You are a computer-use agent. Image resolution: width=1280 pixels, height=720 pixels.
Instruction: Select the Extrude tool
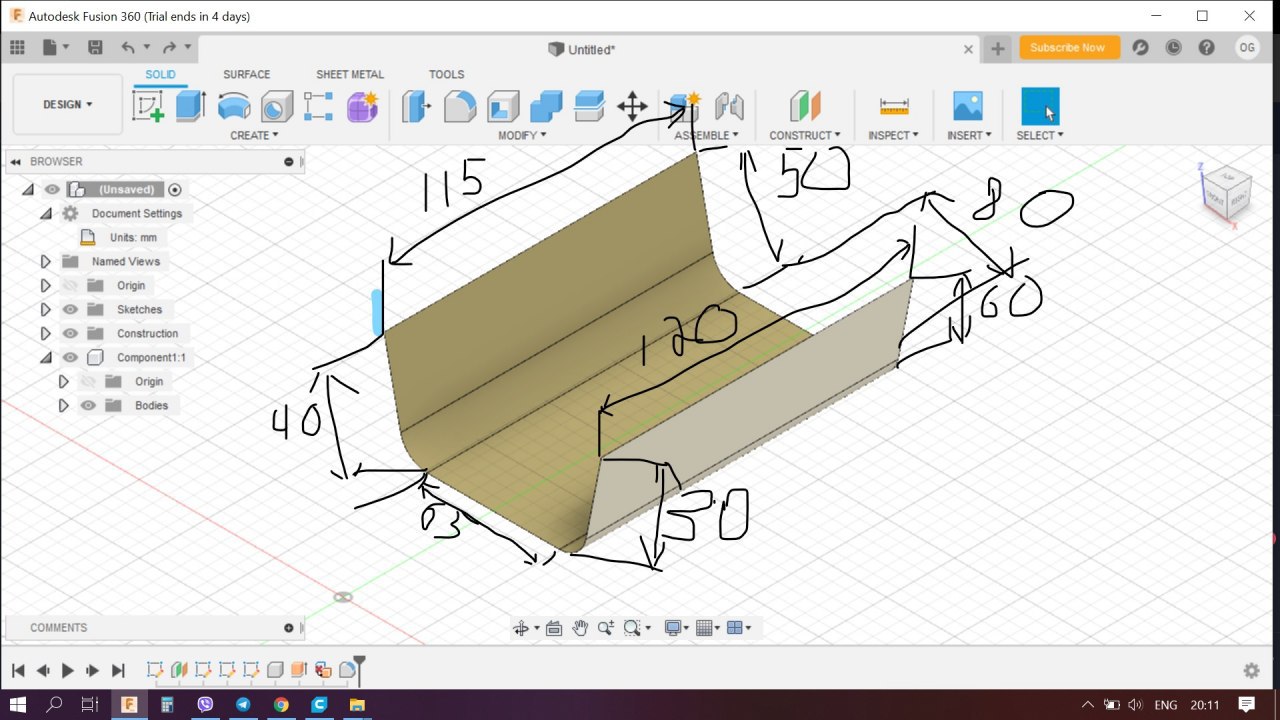tap(191, 106)
